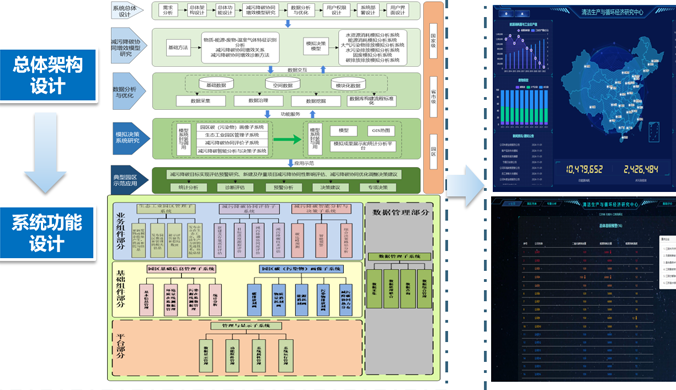Click the large right arrow toward dashboard screenshots
This screenshot has width=676, height=390.
point(466,186)
